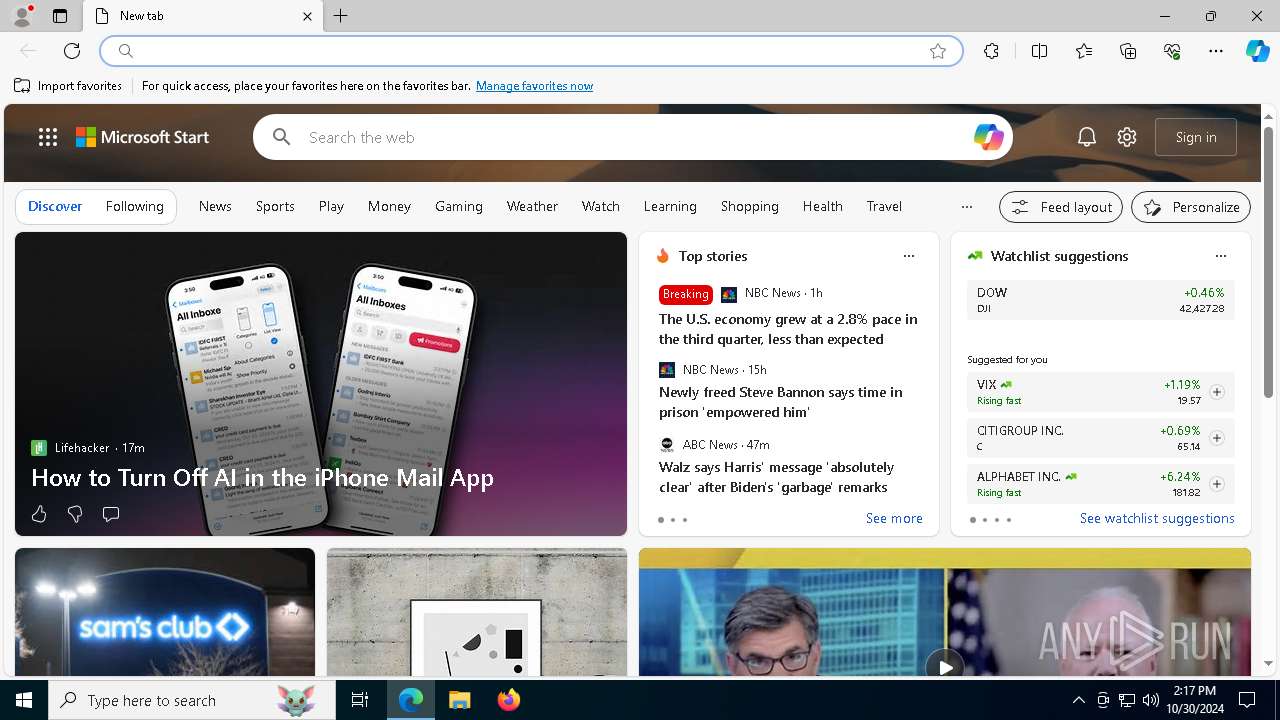Open the volume control tray icon
Viewport: 1280px width, 720px height.
pos(1151,700)
